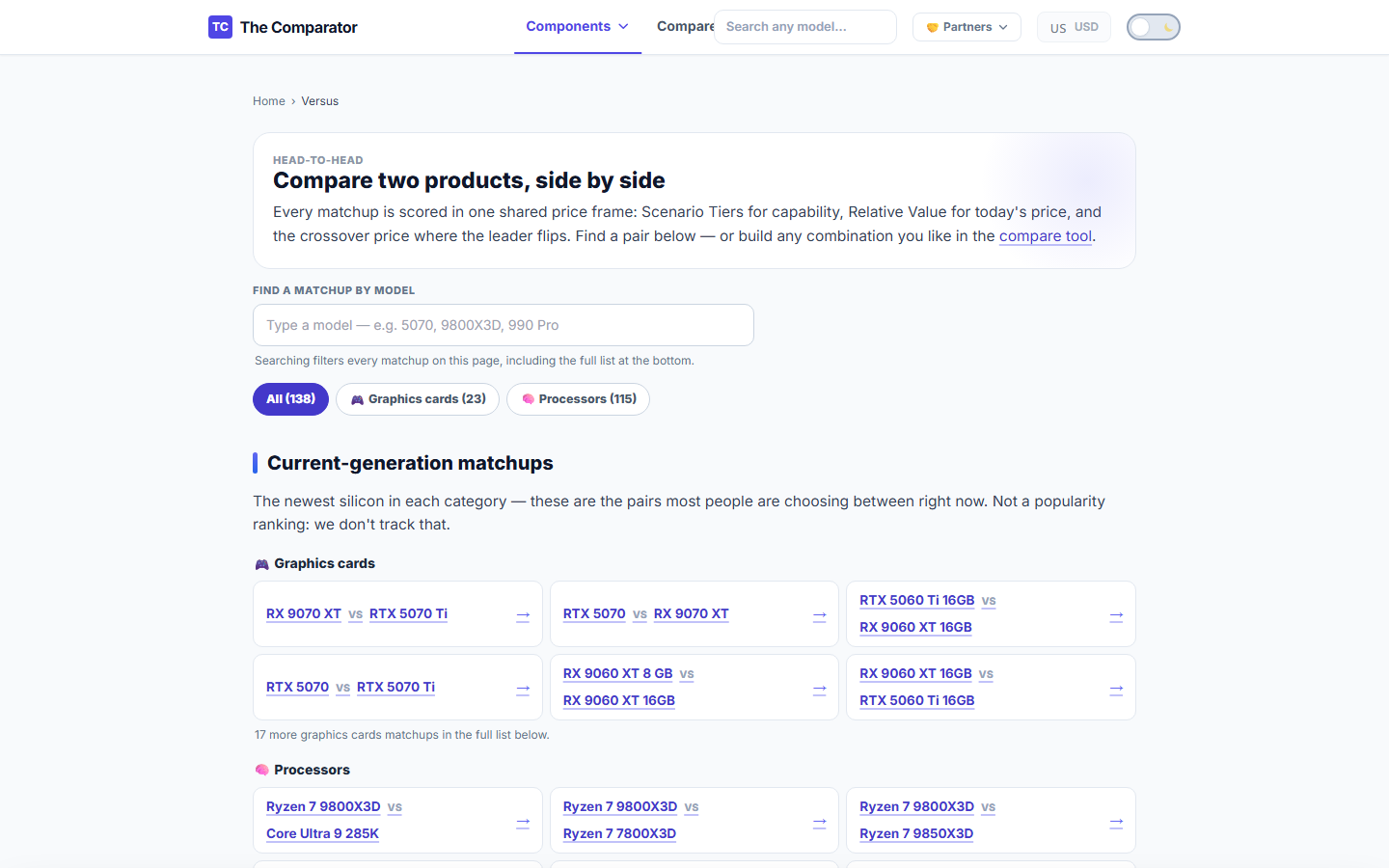1389x868 pixels.
Task: Open RTX 5070 Ti link in the RX 9070 XT matchup card
Action: [408, 614]
